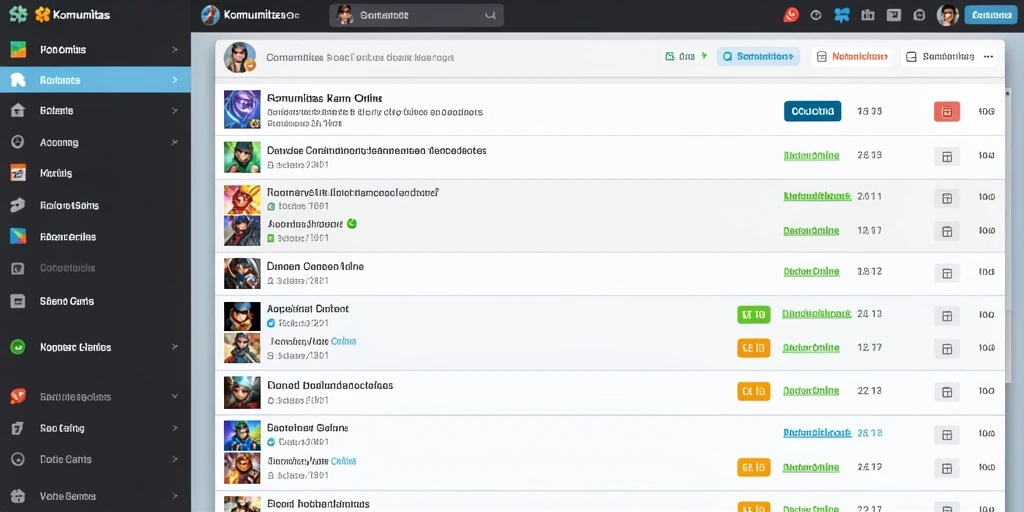Click the green 18 badge in Aopetinat row

754,315
